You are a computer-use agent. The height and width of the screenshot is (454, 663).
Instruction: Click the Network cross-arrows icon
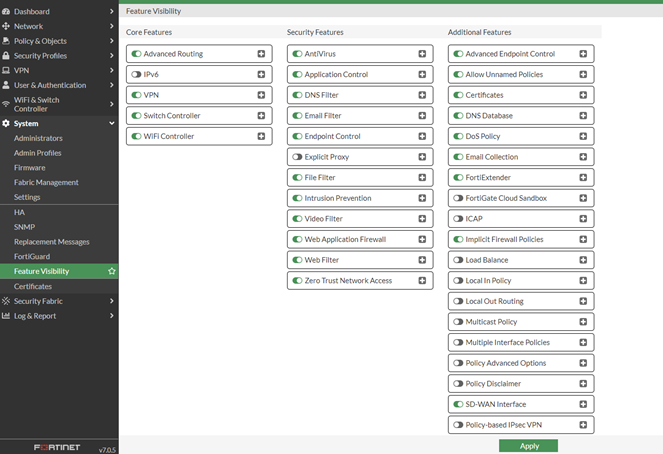tap(6, 26)
